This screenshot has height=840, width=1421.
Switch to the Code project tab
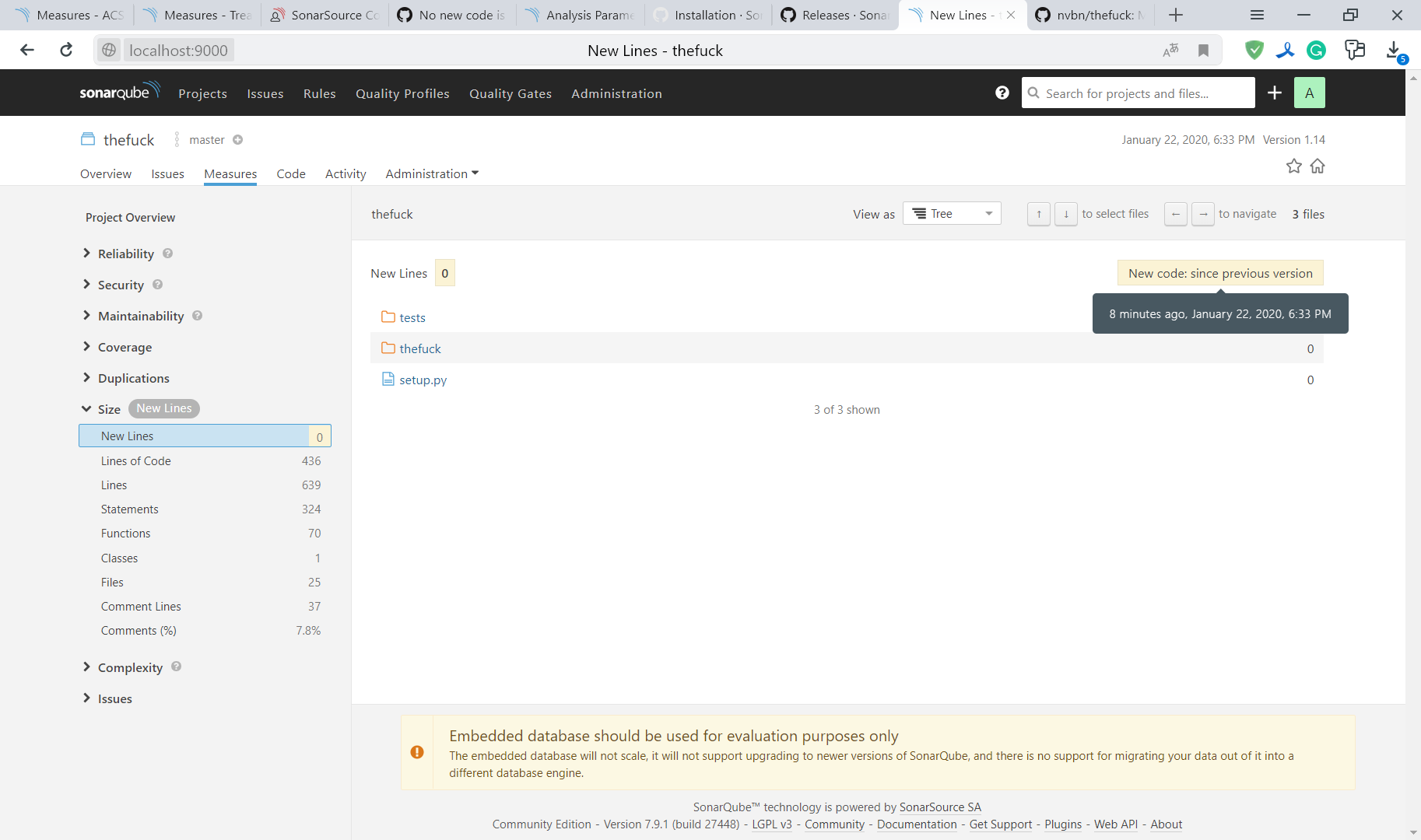(x=291, y=173)
